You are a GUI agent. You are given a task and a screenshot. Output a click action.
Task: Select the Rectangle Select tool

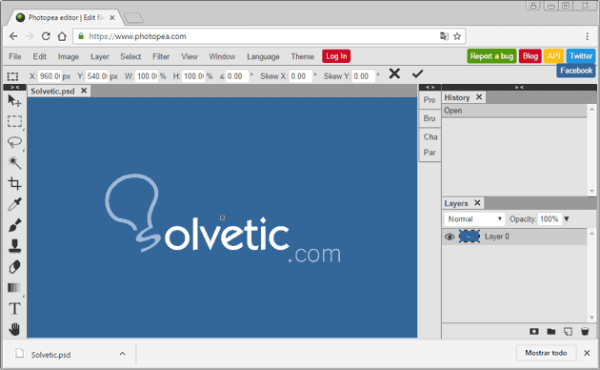pyautogui.click(x=15, y=121)
